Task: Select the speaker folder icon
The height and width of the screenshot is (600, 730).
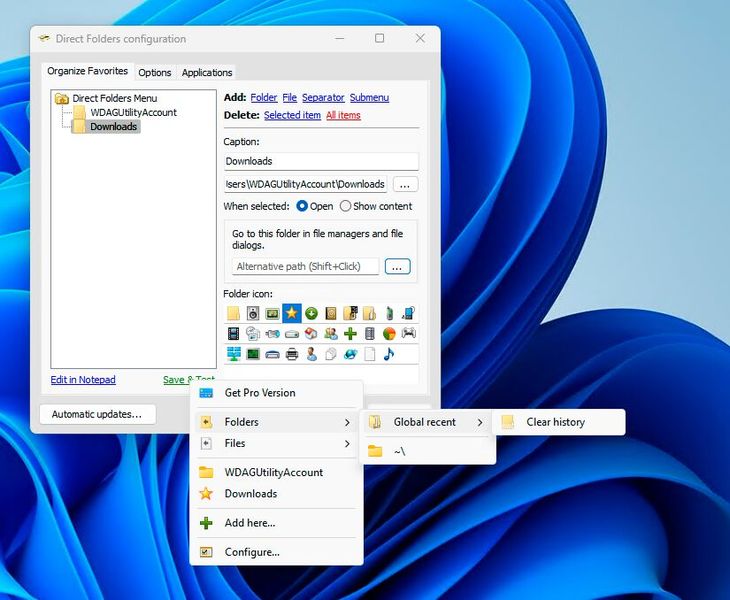Action: coord(253,313)
